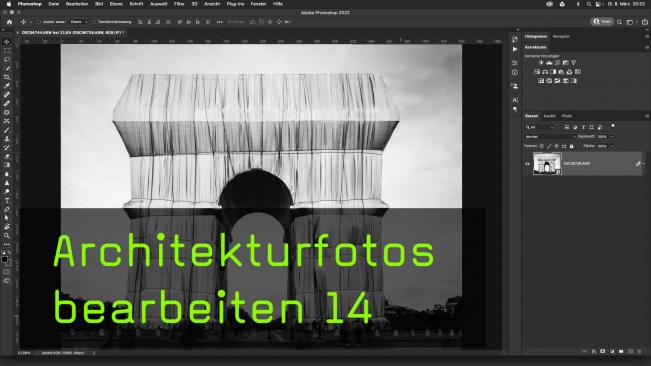The height and width of the screenshot is (366, 651).
Task: Toggle the layer filter on/off switch
Action: pyautogui.click(x=613, y=126)
